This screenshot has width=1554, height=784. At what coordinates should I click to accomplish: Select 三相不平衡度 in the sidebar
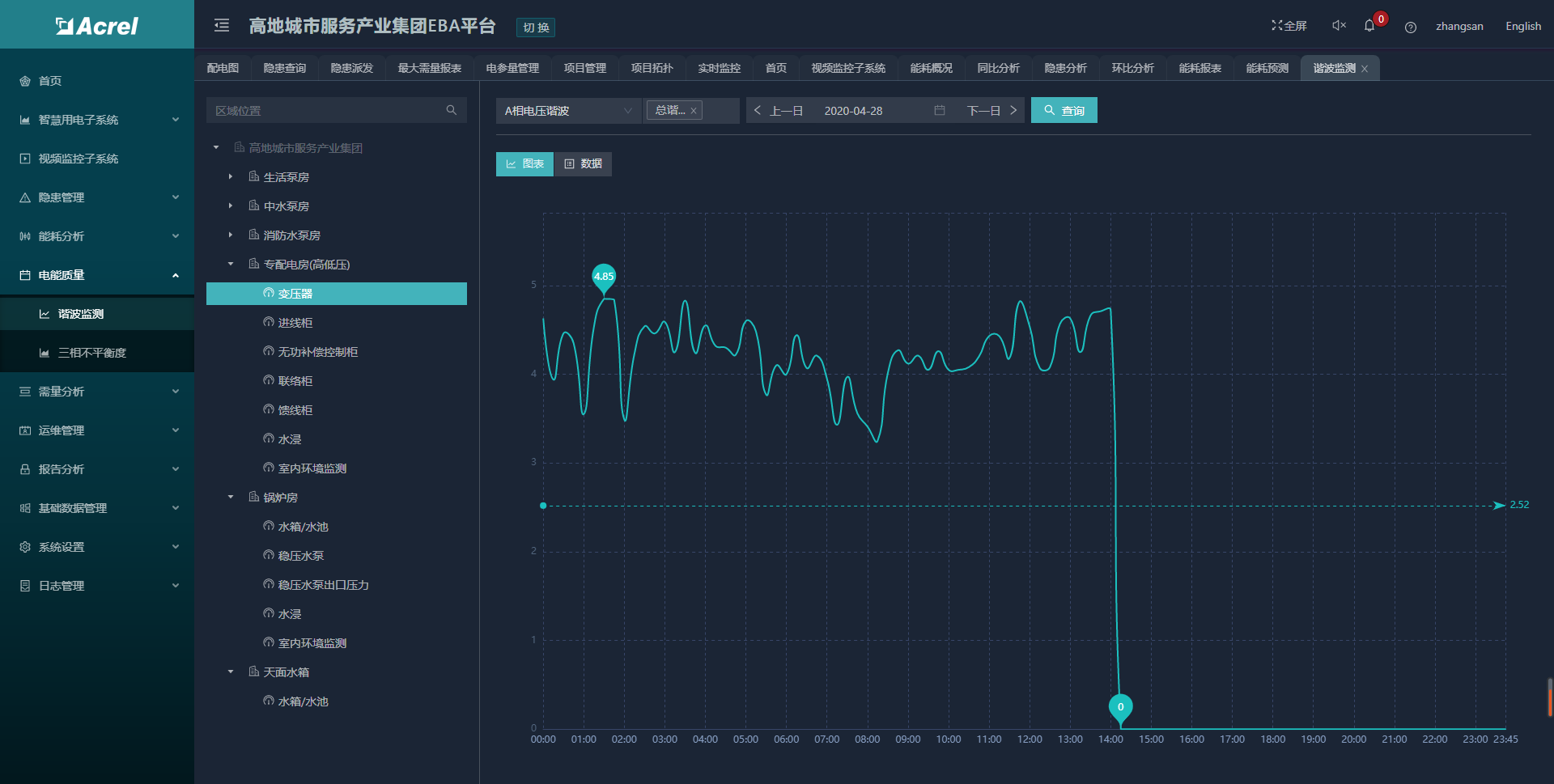click(x=92, y=353)
